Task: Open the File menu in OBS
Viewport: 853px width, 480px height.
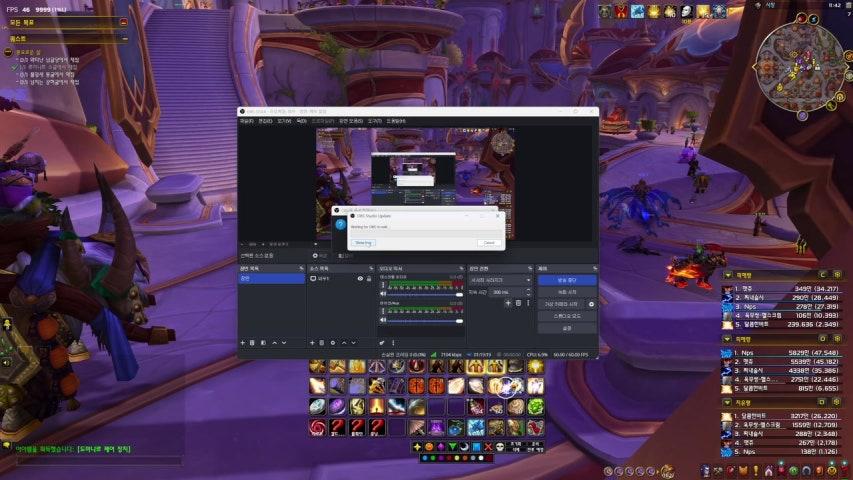Action: pos(247,121)
